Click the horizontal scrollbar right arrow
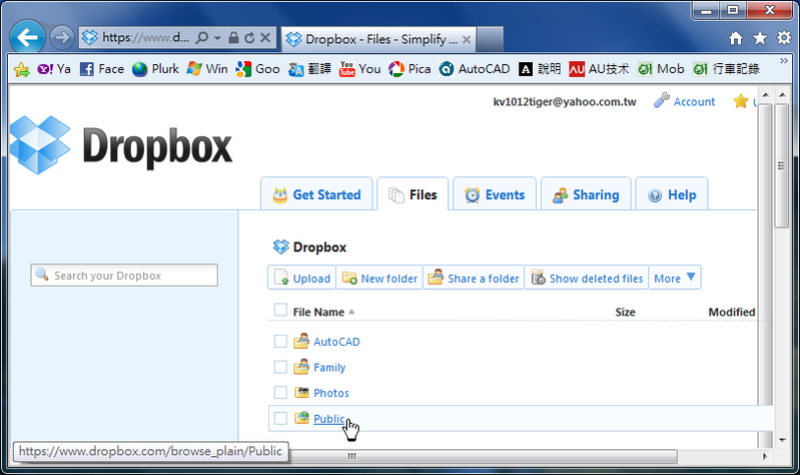 (x=764, y=456)
